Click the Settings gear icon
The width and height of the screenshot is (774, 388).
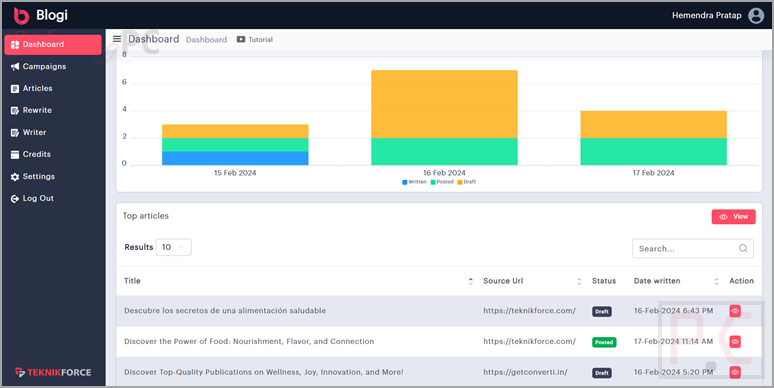point(15,177)
